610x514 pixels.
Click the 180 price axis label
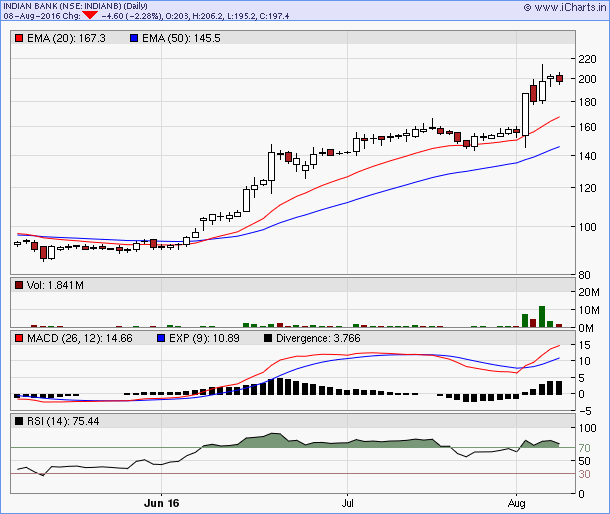point(587,102)
